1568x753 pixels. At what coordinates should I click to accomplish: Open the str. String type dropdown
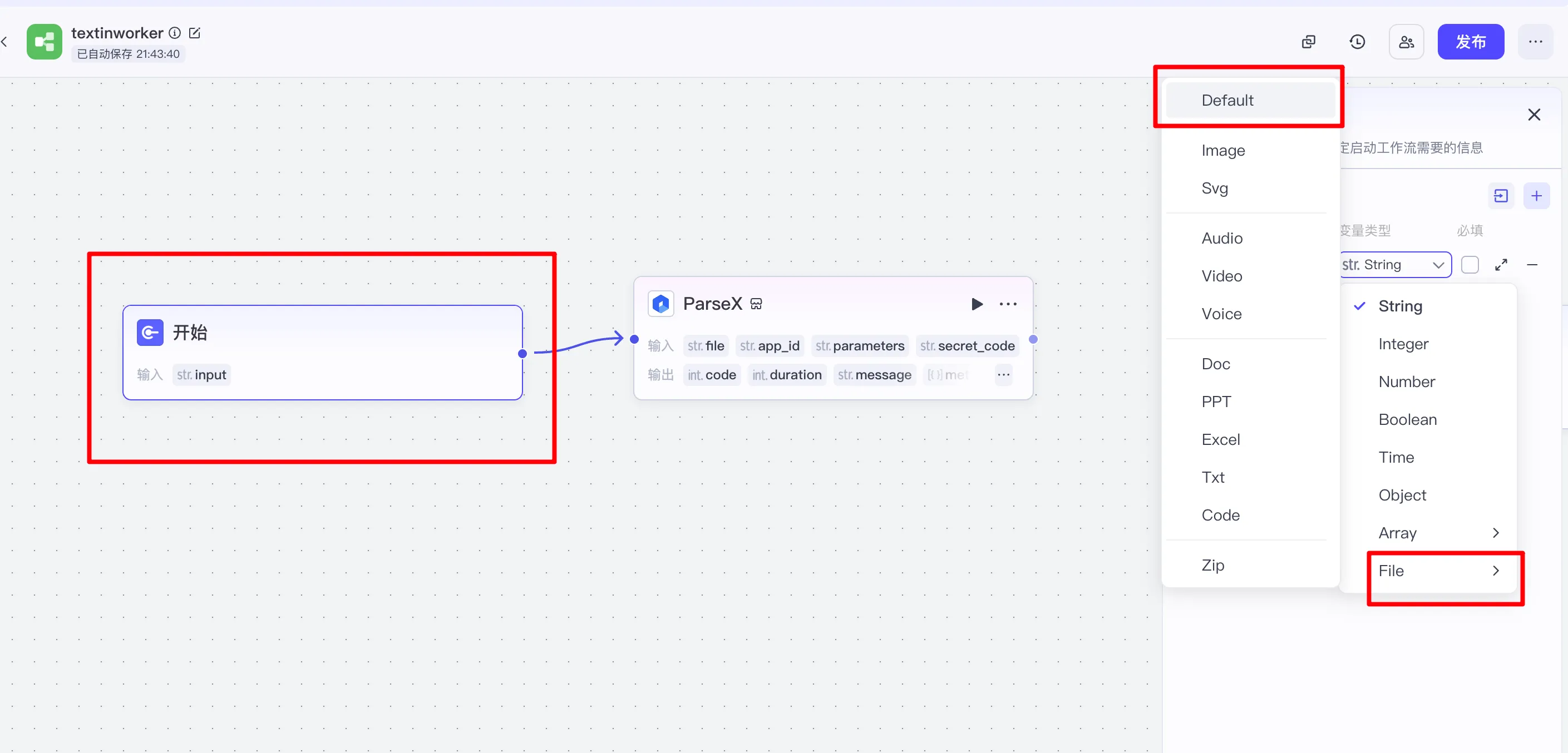tap(1394, 265)
